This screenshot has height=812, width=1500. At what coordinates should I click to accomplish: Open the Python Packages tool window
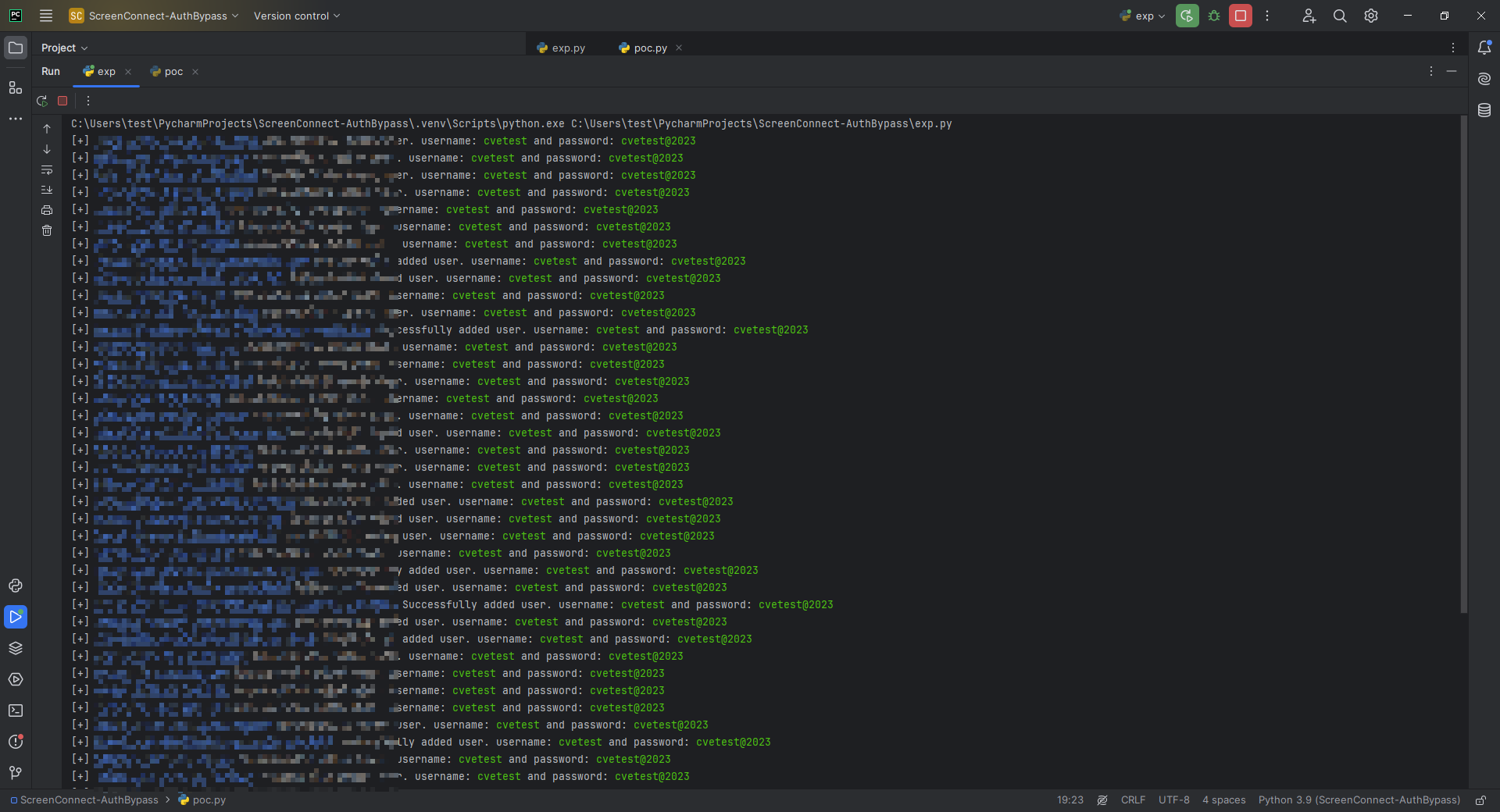pyautogui.click(x=16, y=648)
